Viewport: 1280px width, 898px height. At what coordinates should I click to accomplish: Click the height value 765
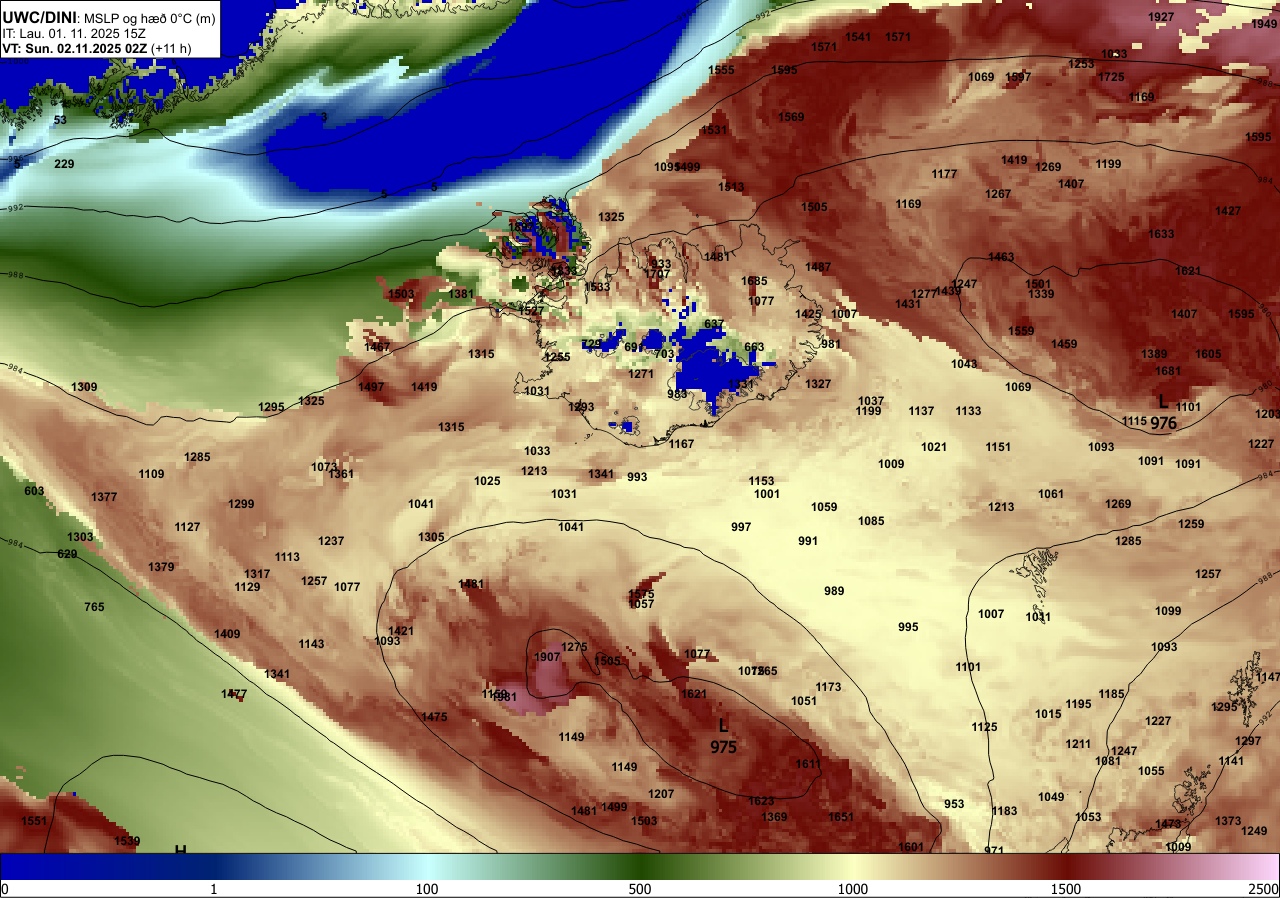94,607
